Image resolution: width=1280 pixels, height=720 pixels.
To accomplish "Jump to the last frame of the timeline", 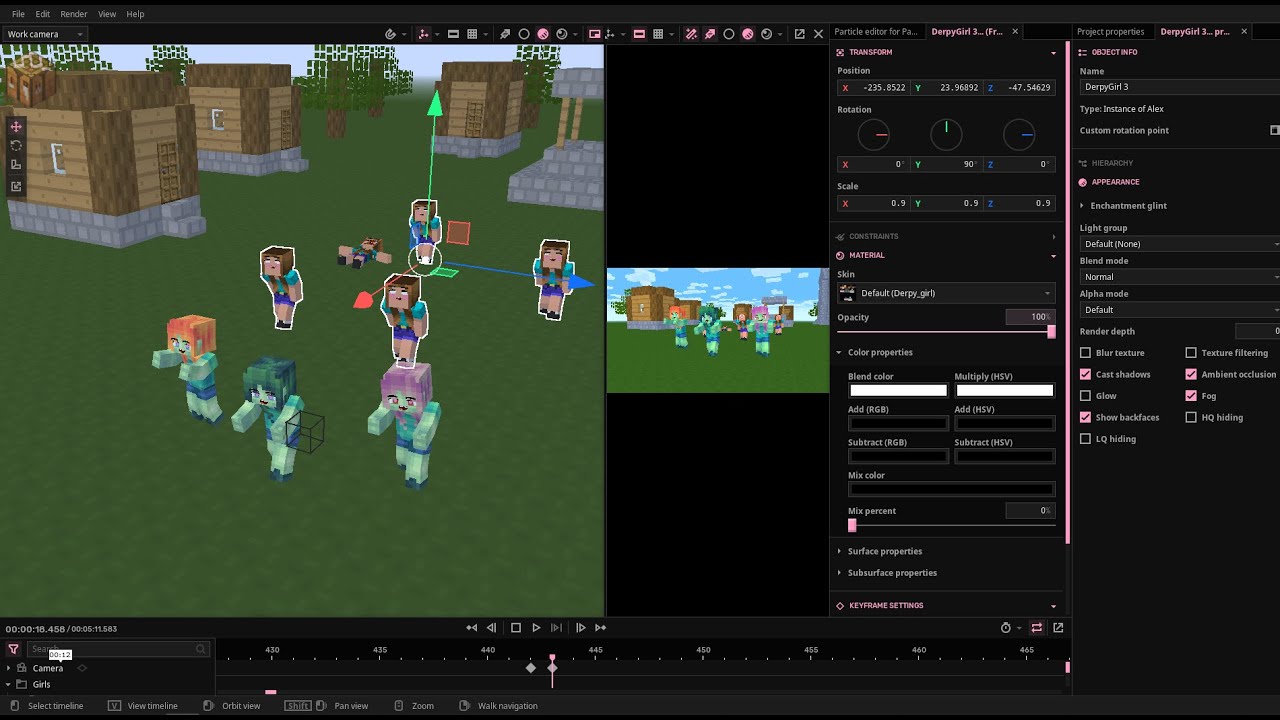I will (x=600, y=628).
